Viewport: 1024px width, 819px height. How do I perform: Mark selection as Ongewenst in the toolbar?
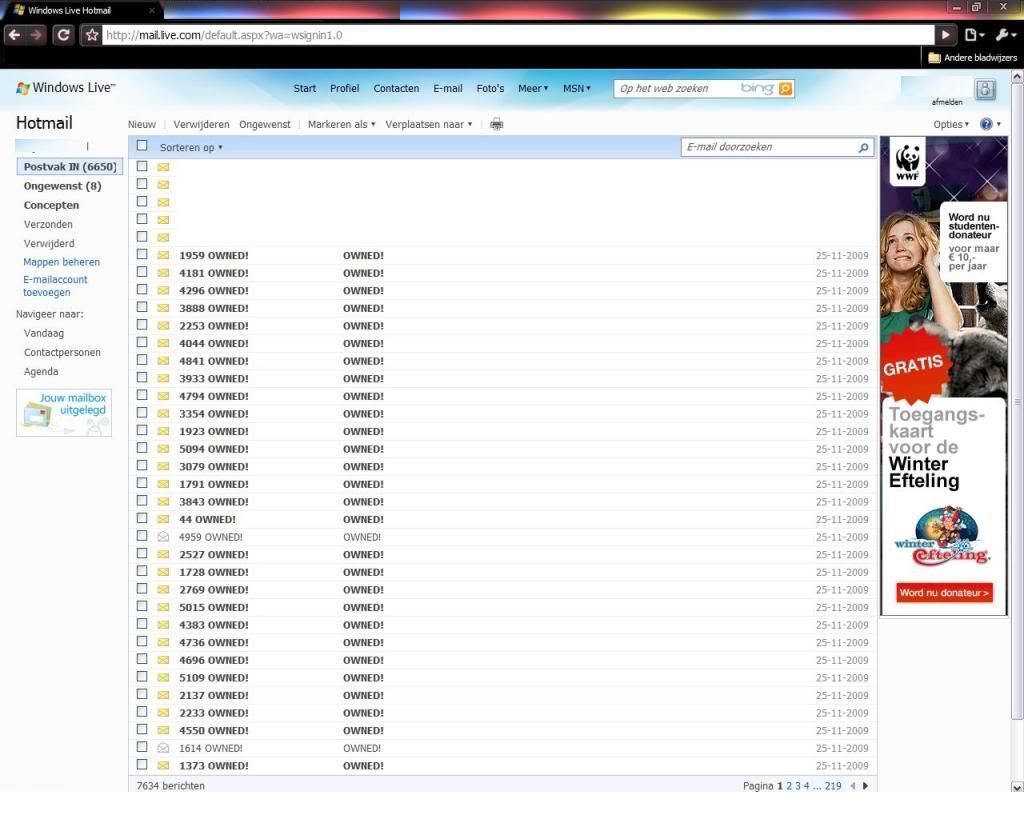(264, 124)
